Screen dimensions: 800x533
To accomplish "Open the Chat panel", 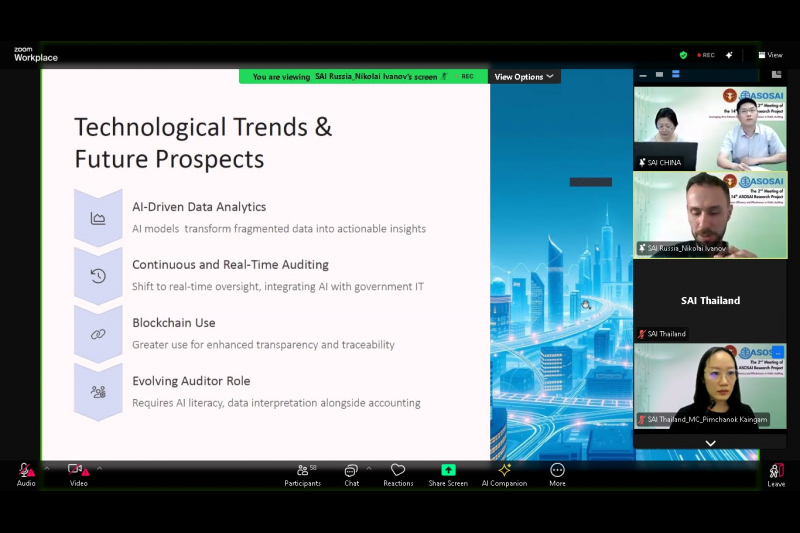I will point(351,474).
